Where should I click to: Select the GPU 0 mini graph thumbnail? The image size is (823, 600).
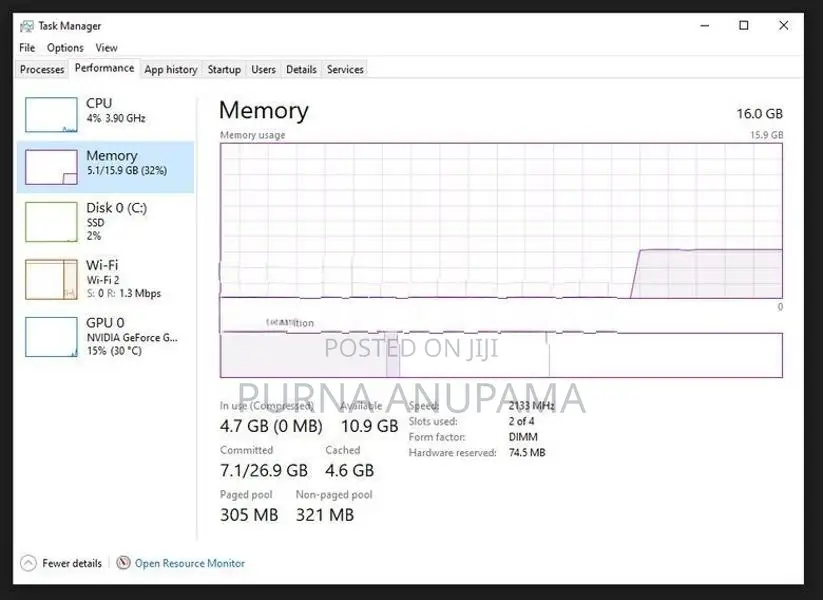coord(51,336)
